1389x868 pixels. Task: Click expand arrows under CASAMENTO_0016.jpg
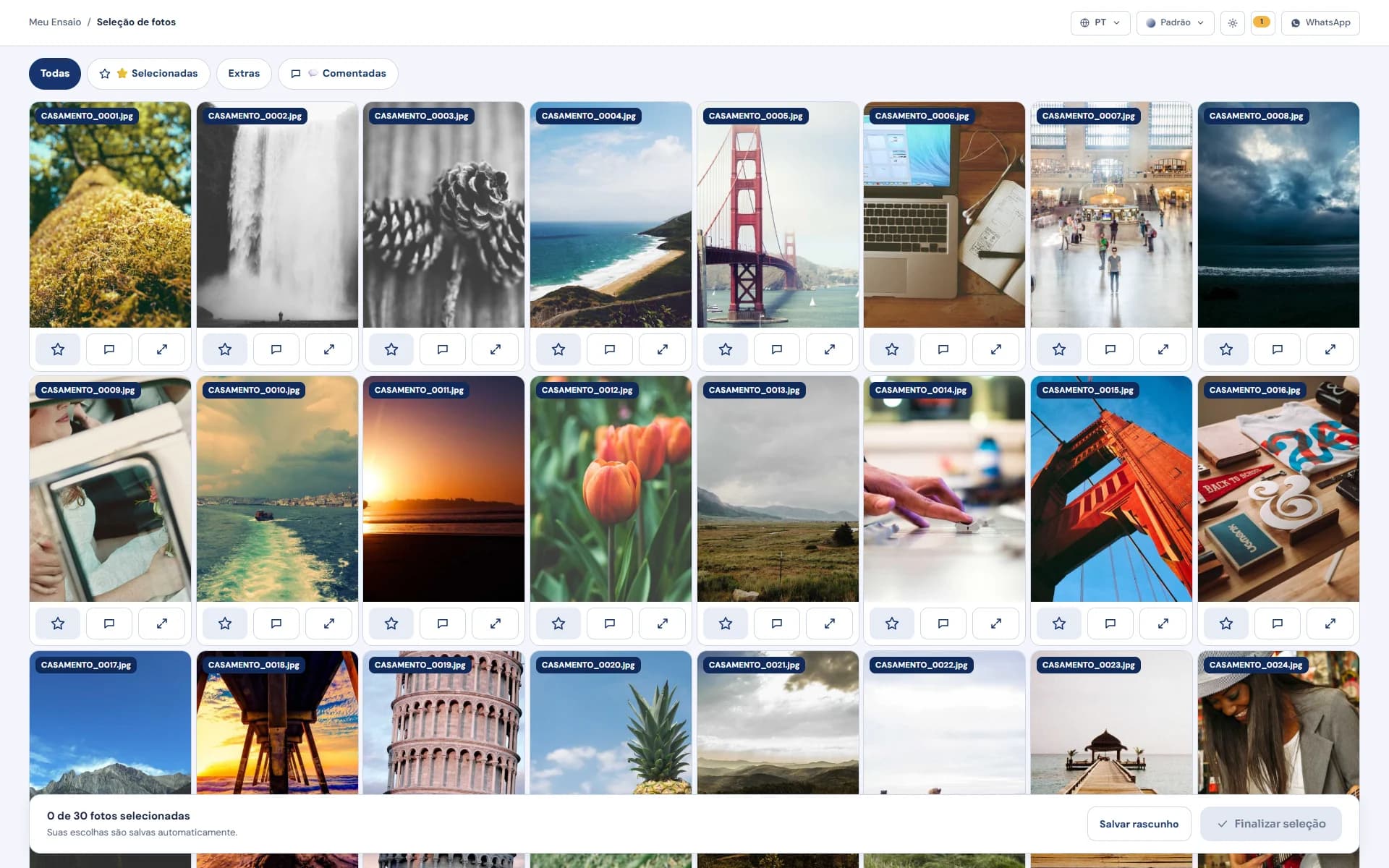click(x=1330, y=624)
